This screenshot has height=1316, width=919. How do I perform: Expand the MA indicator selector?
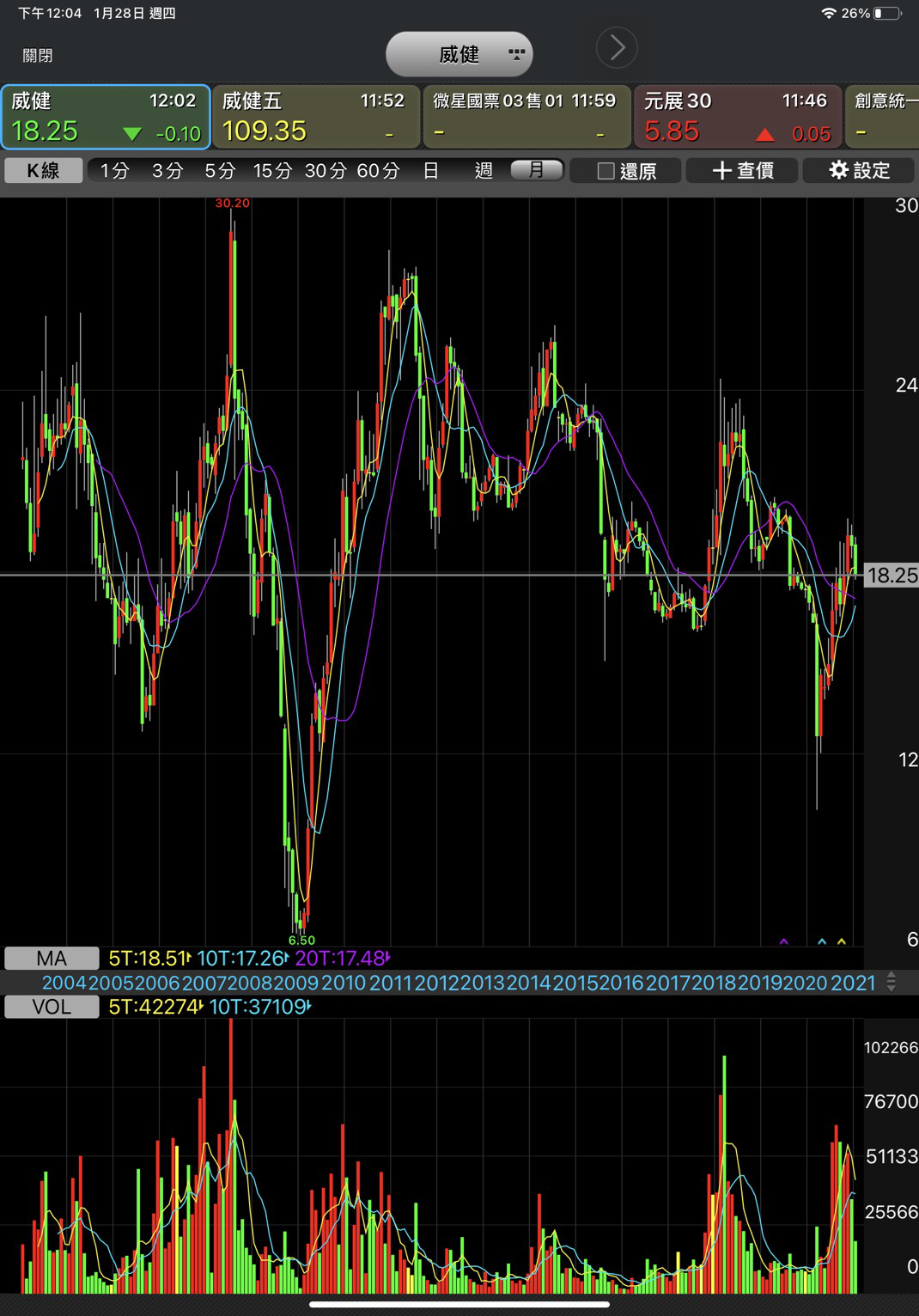click(52, 958)
